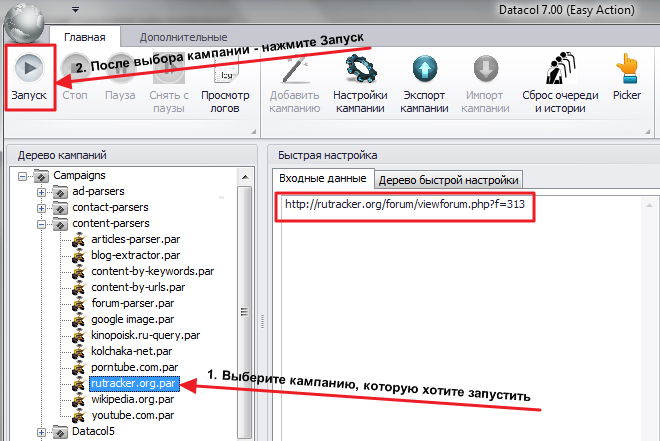Select forum-parser.par campaign
This screenshot has width=660, height=441.
133,303
